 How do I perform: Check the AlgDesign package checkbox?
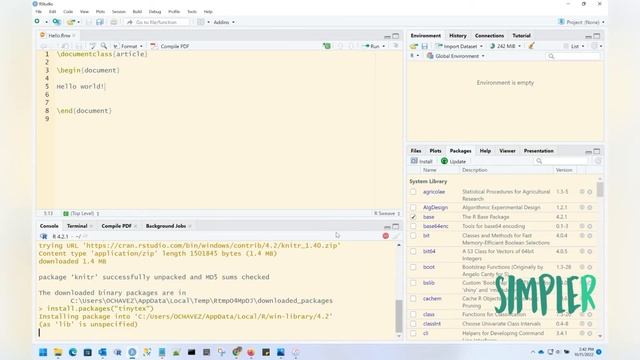click(413, 207)
